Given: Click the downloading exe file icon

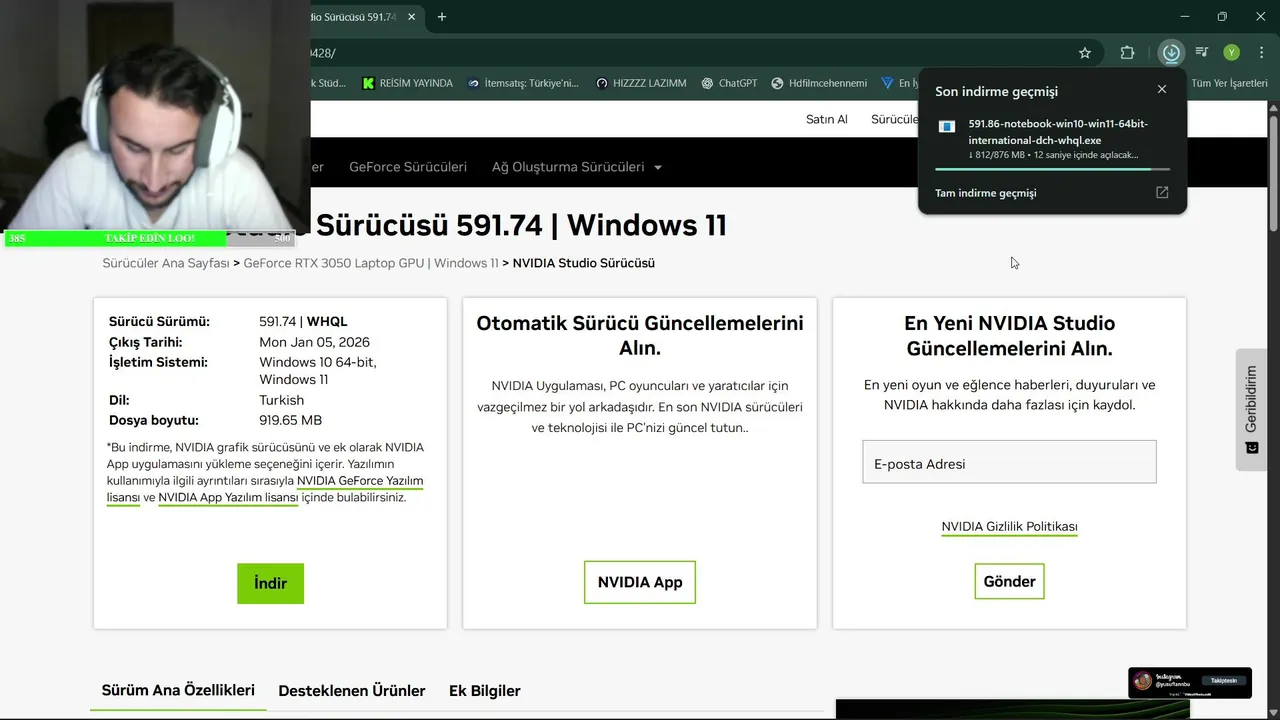Looking at the screenshot, I should point(947,127).
